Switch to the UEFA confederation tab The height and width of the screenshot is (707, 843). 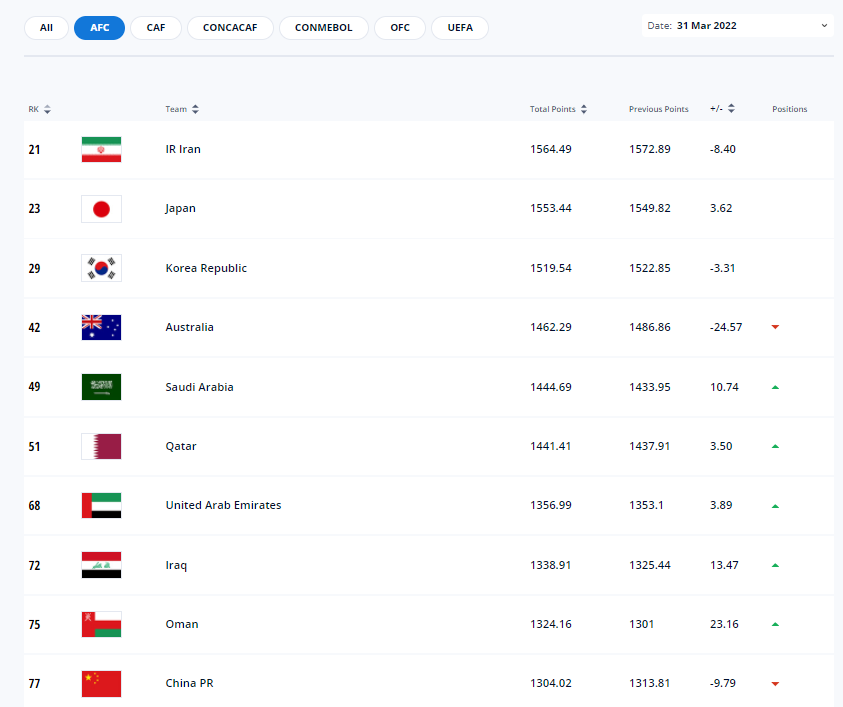click(459, 28)
